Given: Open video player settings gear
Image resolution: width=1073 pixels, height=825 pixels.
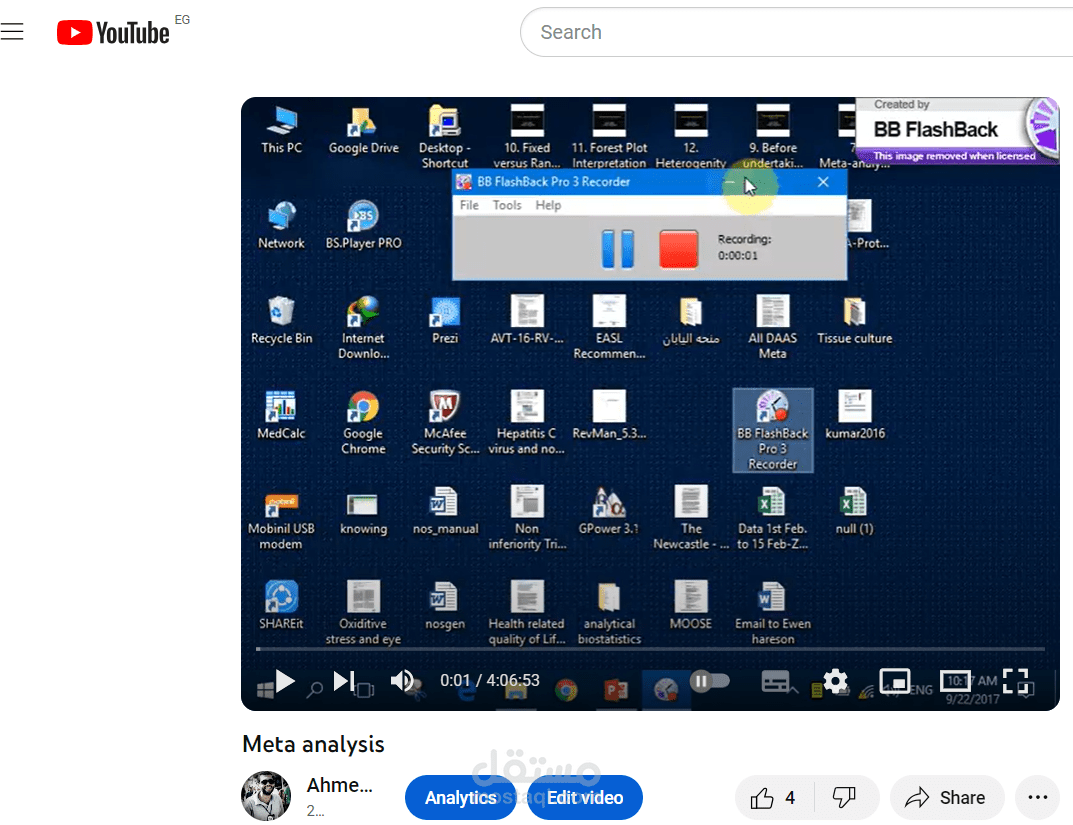Looking at the screenshot, I should [835, 681].
